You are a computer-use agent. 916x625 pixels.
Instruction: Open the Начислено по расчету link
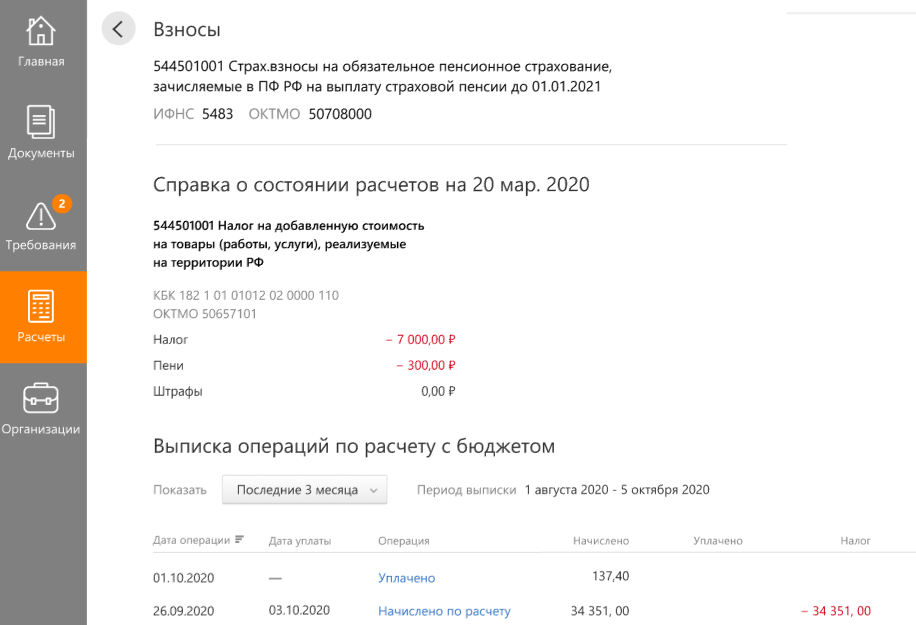coord(444,611)
